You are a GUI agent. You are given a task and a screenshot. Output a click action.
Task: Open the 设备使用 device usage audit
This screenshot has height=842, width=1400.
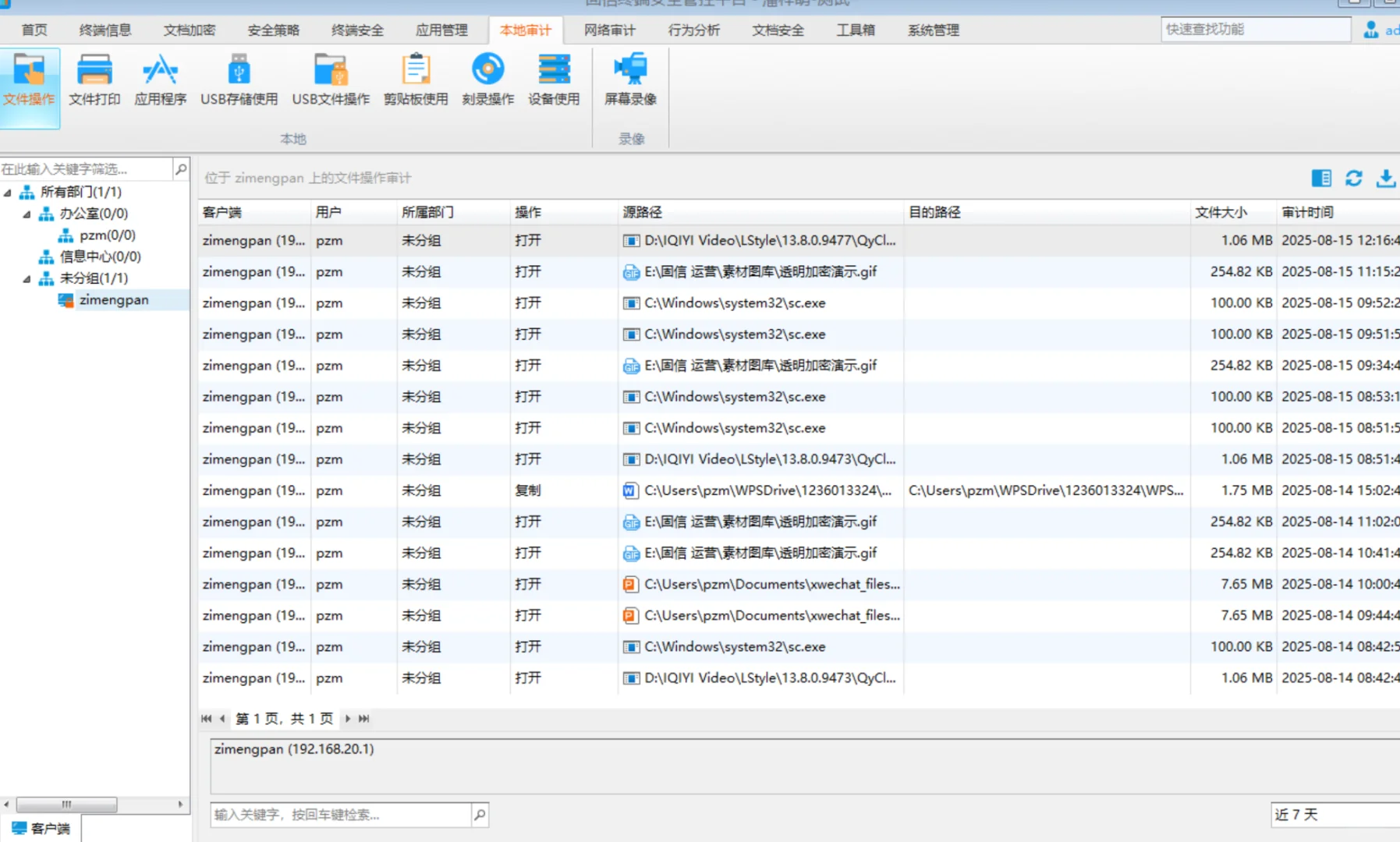[x=554, y=80]
